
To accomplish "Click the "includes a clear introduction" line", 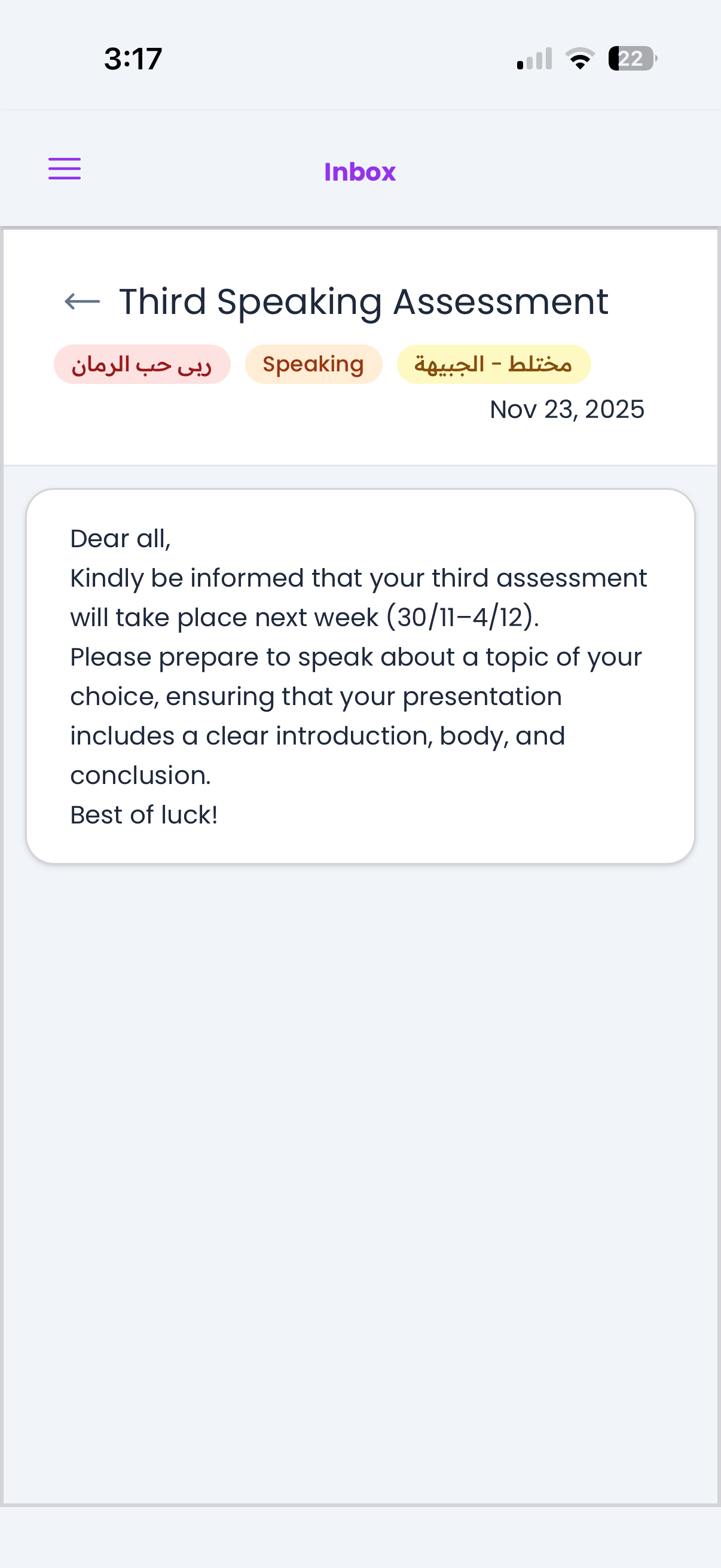I will pyautogui.click(x=317, y=736).
